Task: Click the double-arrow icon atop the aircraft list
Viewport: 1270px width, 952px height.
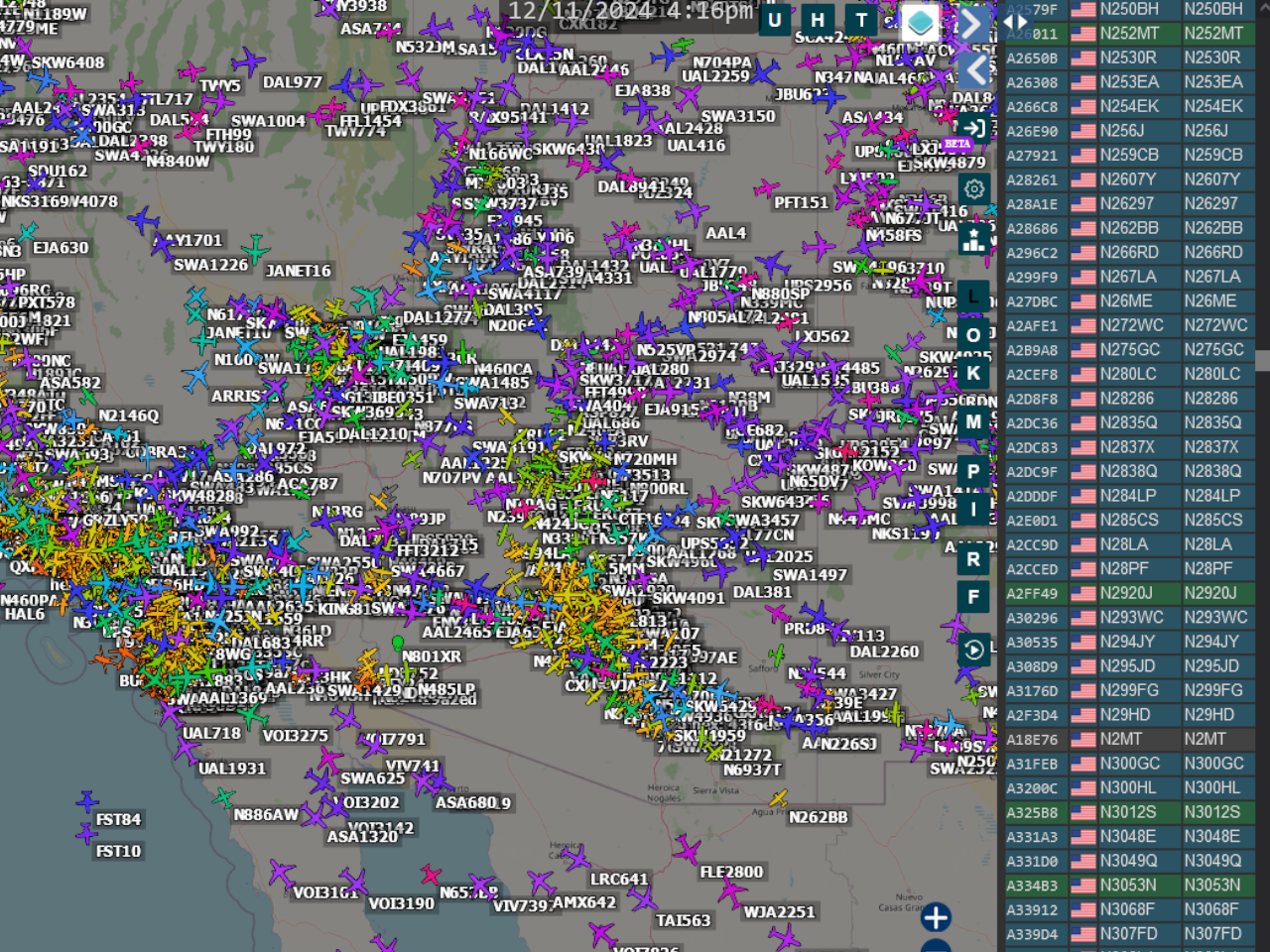Action: [x=1016, y=21]
